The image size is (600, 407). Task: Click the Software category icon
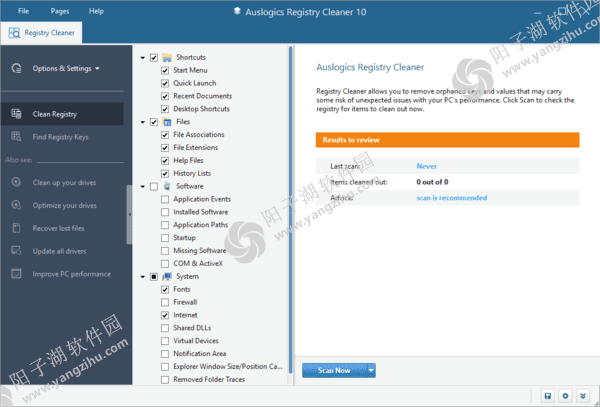[x=167, y=186]
